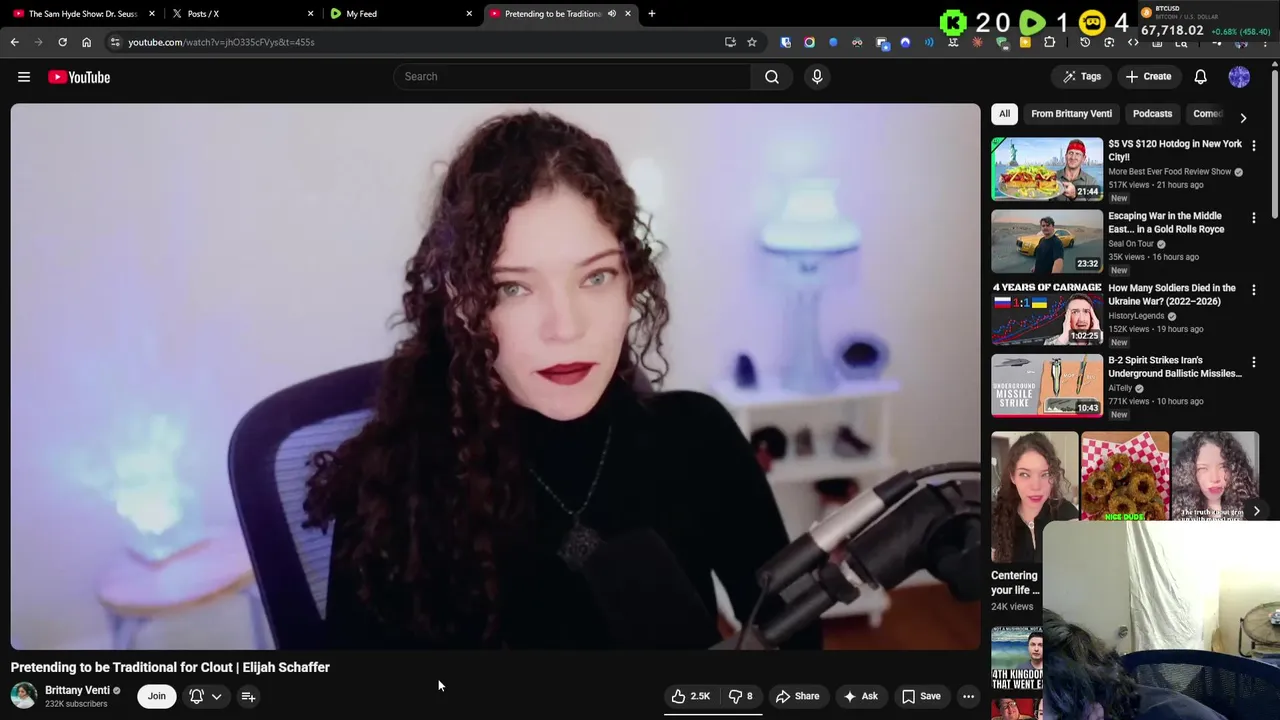Click the green Rumble play counter icon

tap(1032, 22)
